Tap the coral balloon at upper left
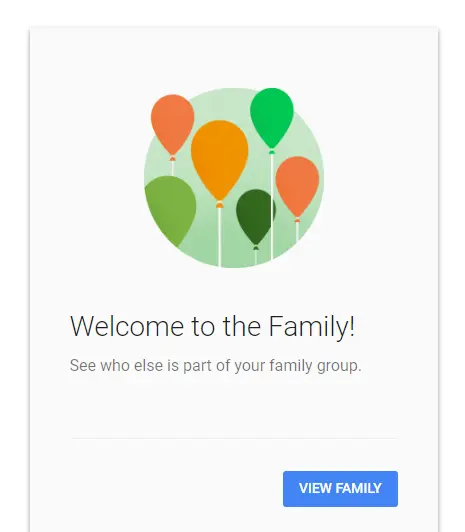This screenshot has height=532, width=465. pyautogui.click(x=173, y=124)
